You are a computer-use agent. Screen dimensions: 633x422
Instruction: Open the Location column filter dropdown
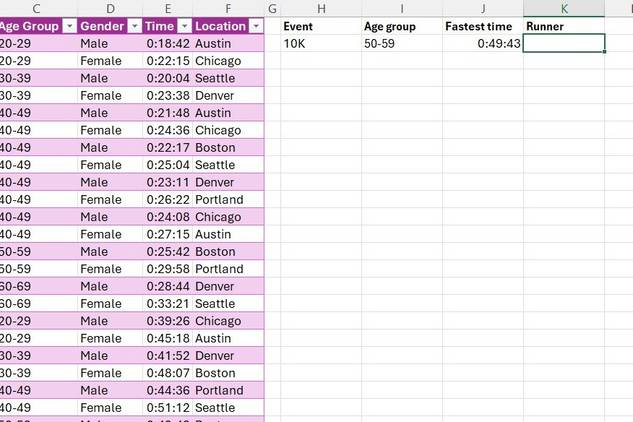(256, 26)
